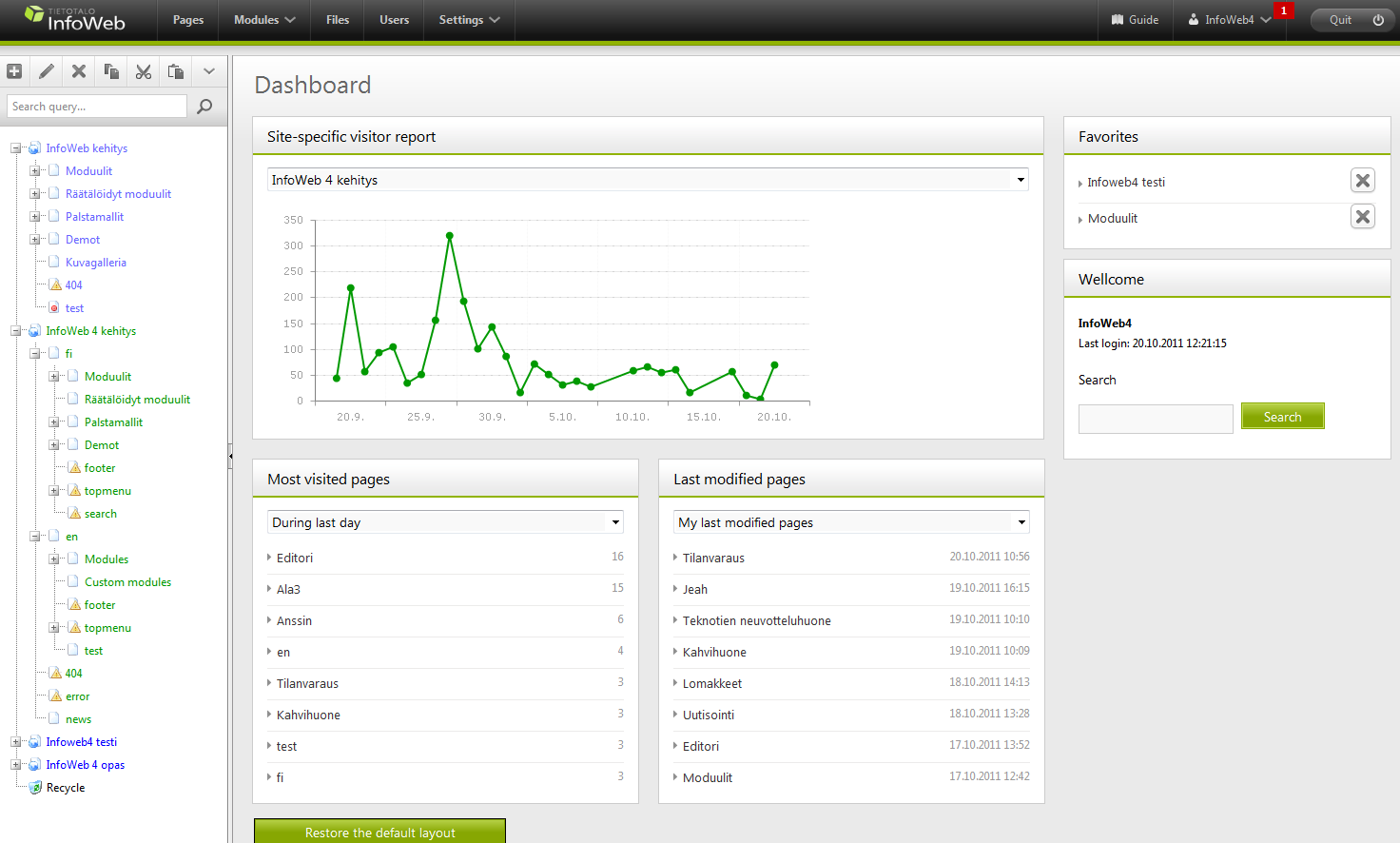Click the InfoWeb logo
Screen dimensions: 1400x843
point(75,19)
